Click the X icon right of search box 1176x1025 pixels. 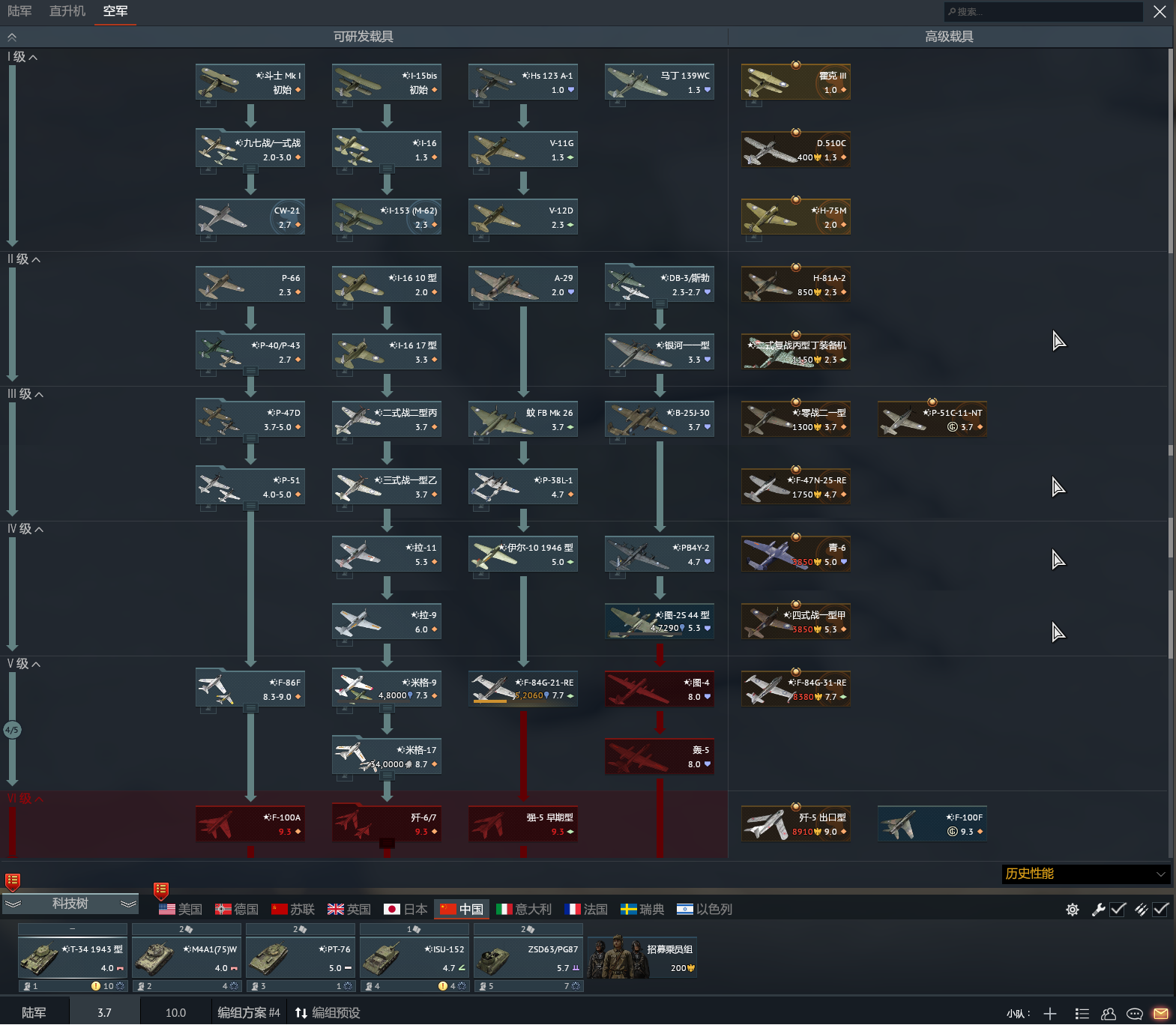click(x=1160, y=11)
